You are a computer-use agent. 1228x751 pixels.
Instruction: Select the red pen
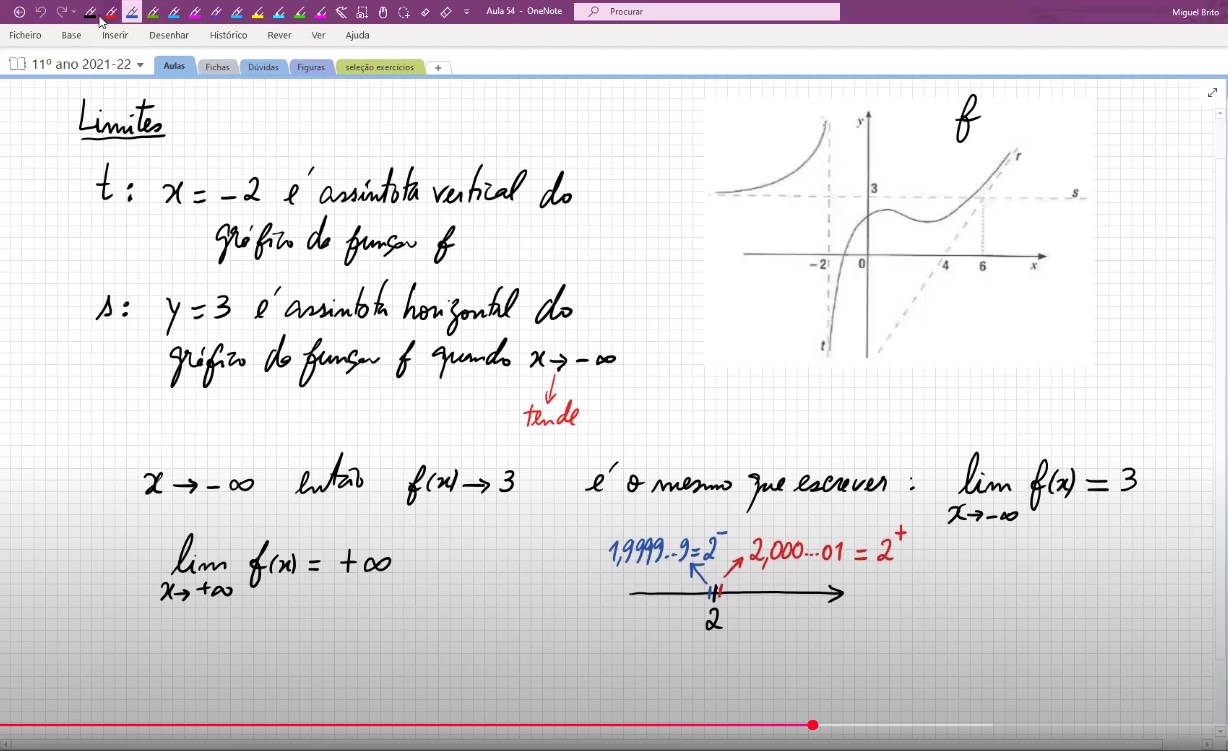(111, 12)
